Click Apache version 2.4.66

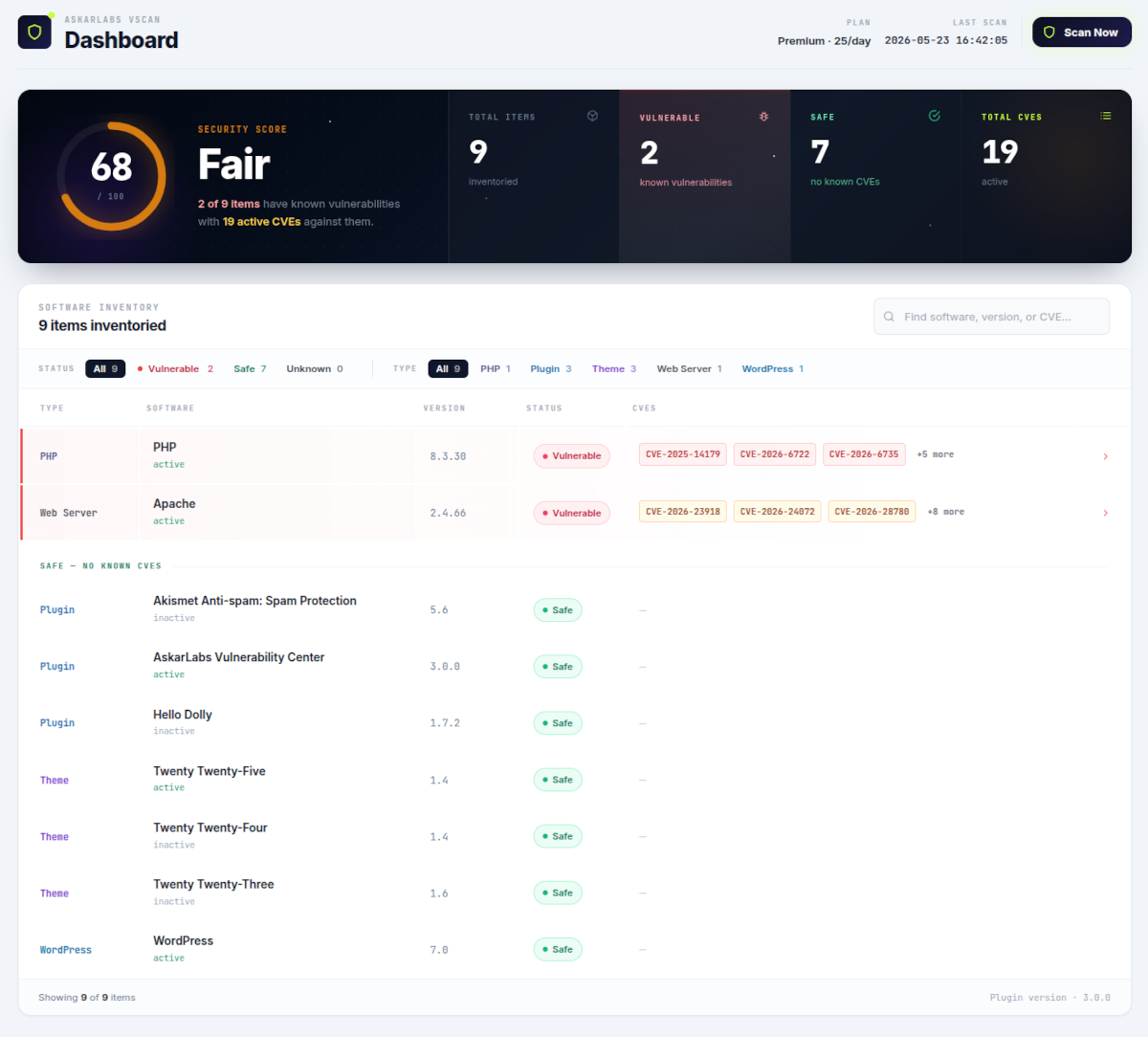448,513
